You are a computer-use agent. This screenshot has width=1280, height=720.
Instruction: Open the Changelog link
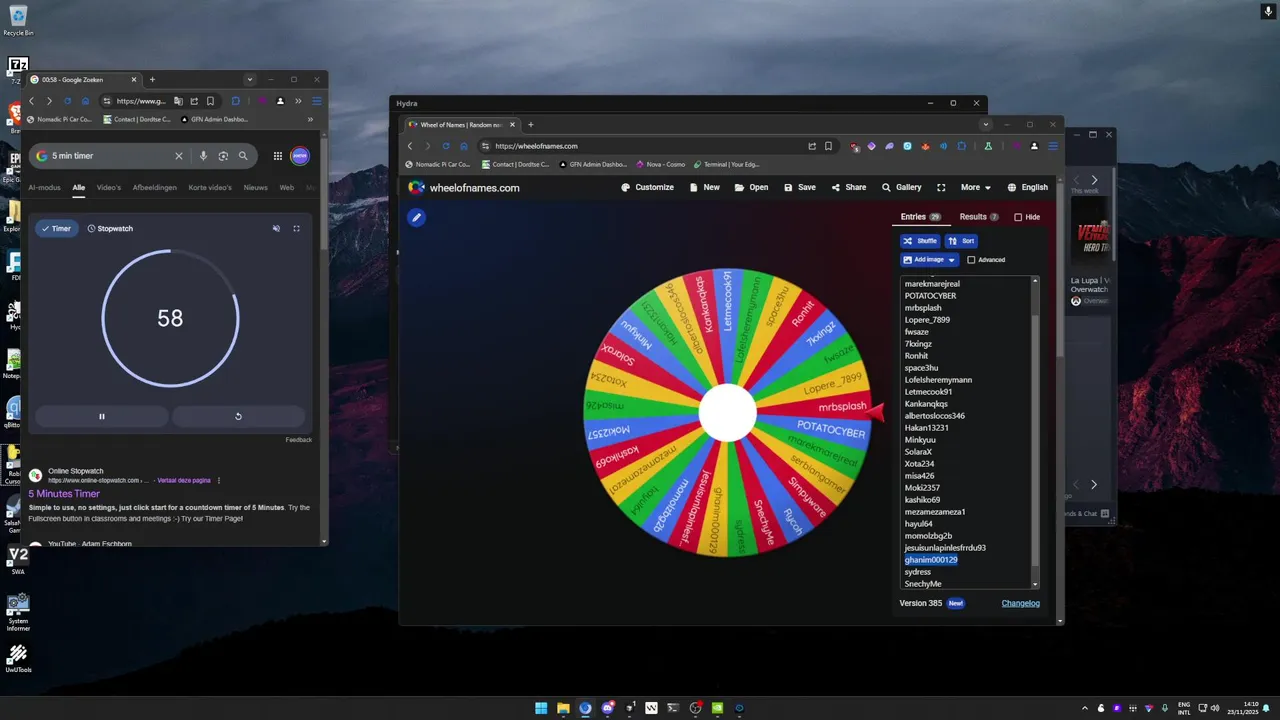[1021, 603]
